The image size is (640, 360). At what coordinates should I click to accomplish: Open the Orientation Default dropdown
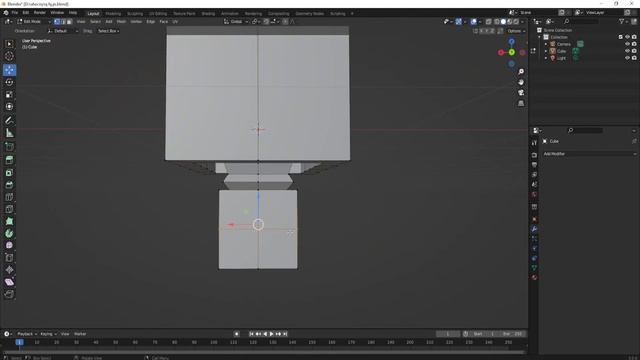(62, 31)
